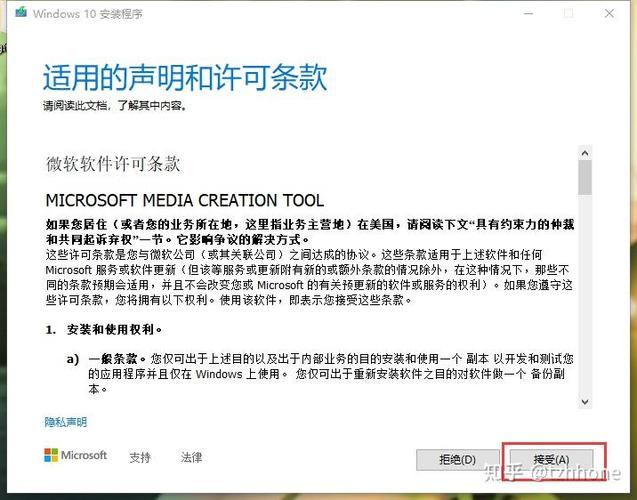Open the 法律 legal link
This screenshot has width=637, height=500.
coord(191,457)
